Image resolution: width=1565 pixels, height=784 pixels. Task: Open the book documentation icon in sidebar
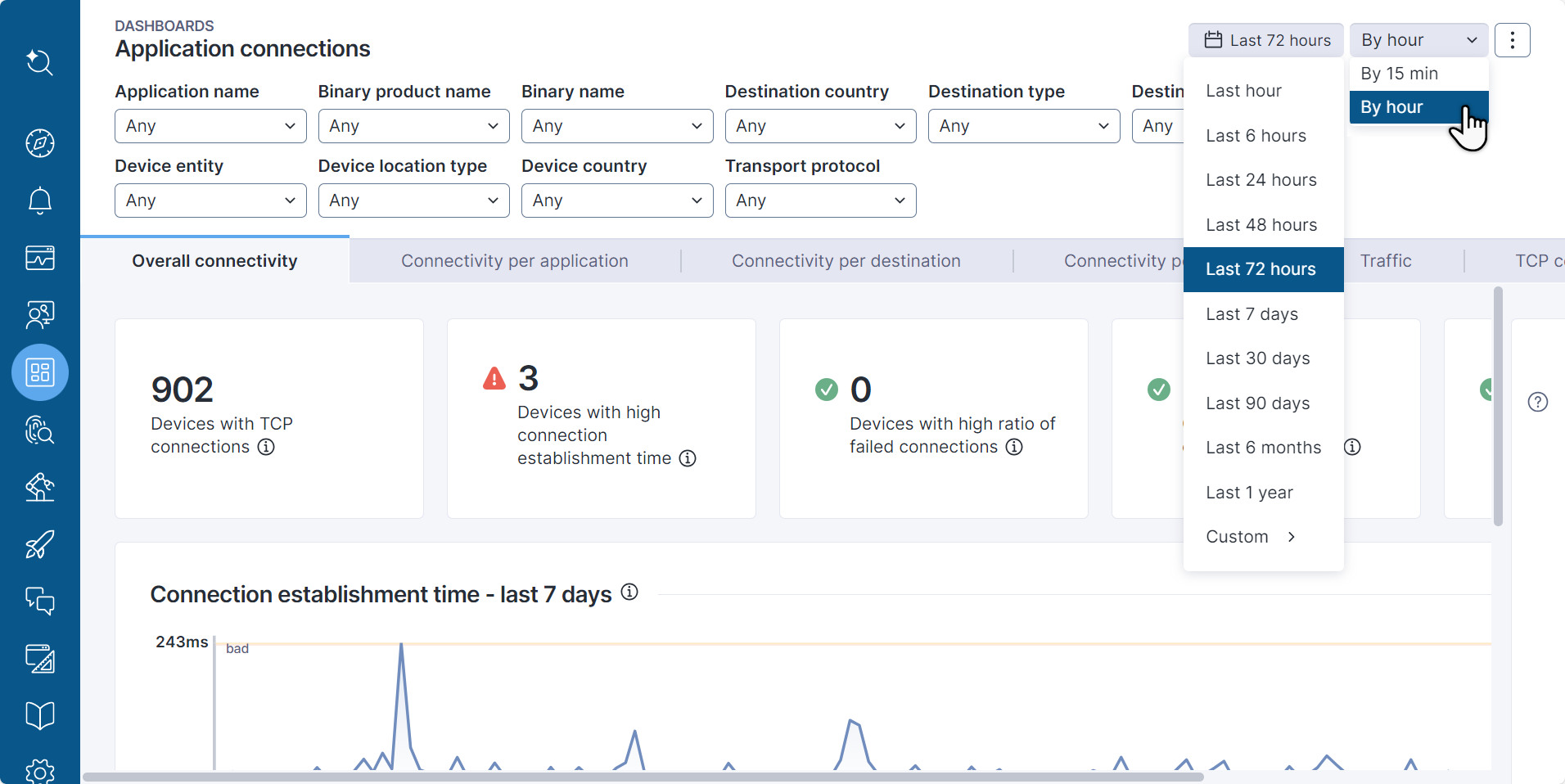[39, 716]
